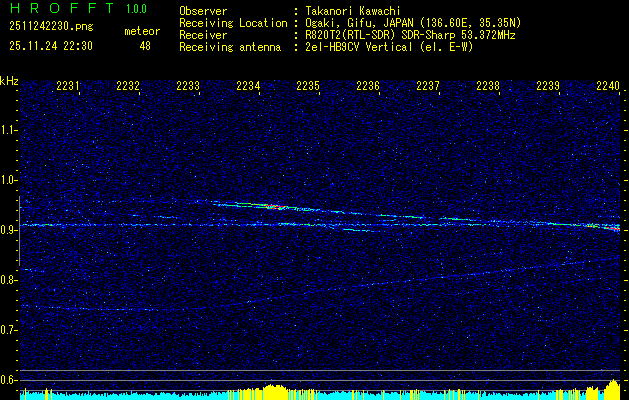The width and height of the screenshot is (629, 400).
Task: Select the 2234 time axis marker
Action: tap(248, 87)
